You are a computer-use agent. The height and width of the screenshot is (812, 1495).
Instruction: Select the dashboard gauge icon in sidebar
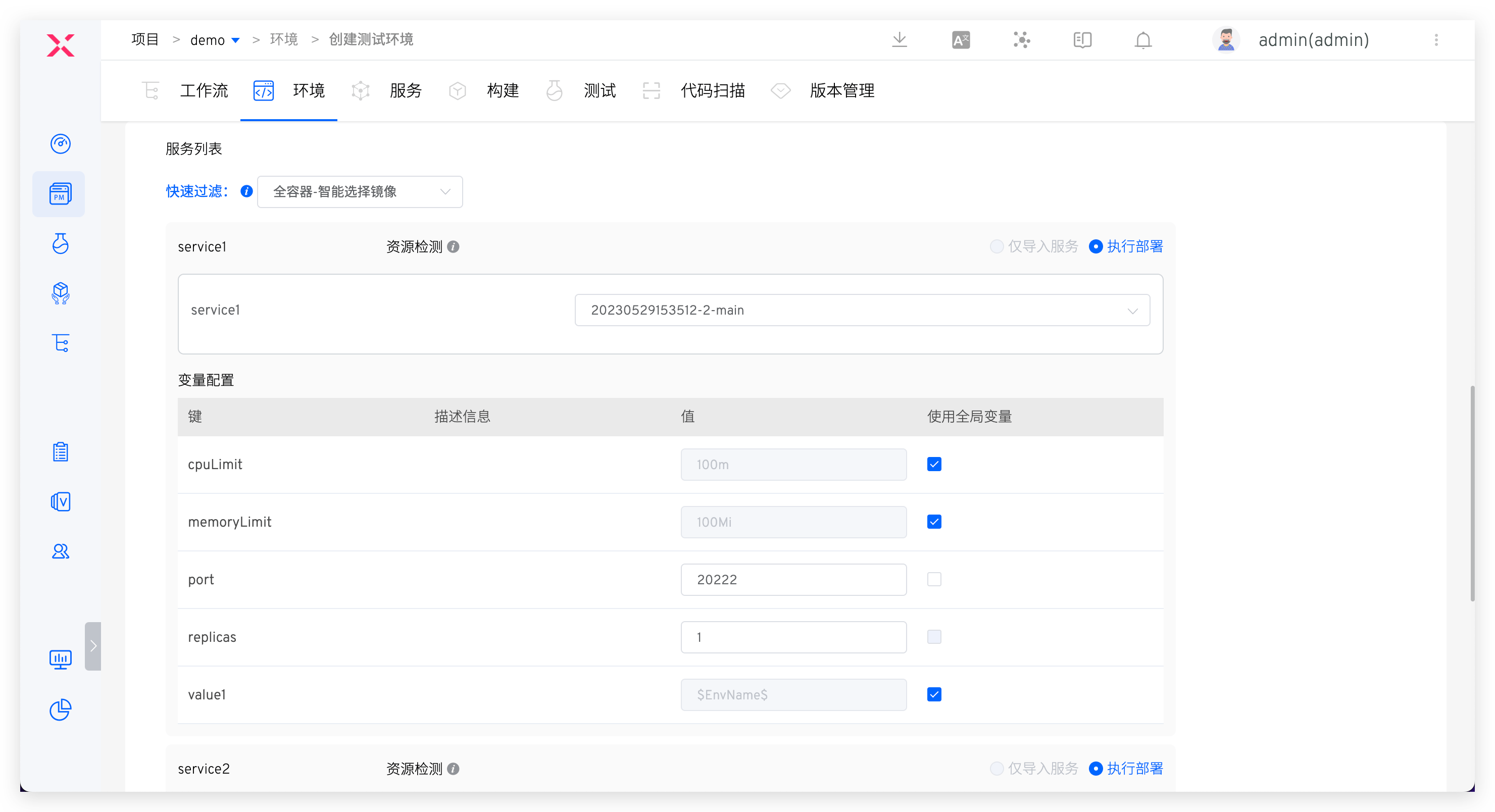(x=61, y=144)
